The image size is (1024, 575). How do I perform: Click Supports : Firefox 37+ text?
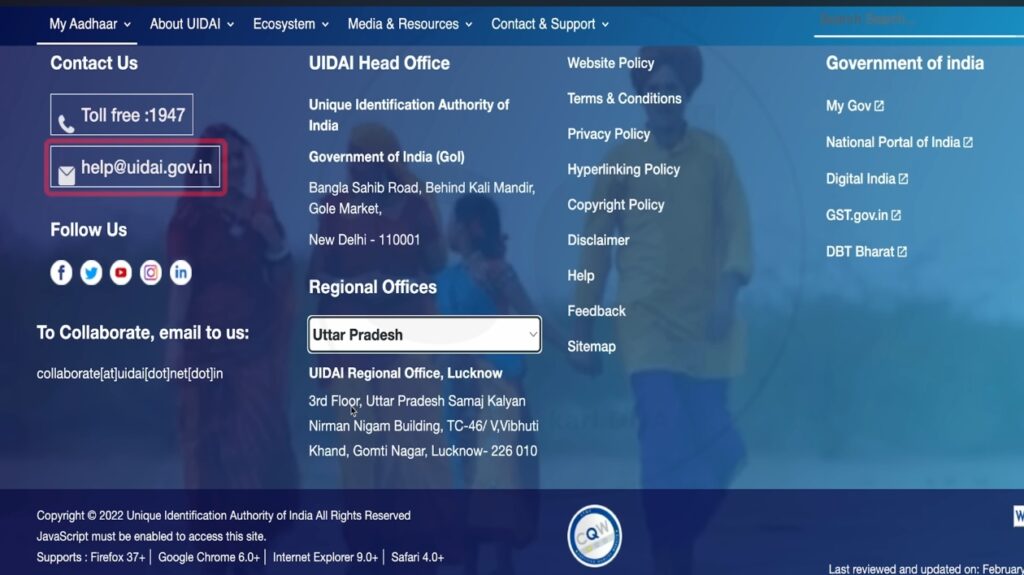[91, 557]
